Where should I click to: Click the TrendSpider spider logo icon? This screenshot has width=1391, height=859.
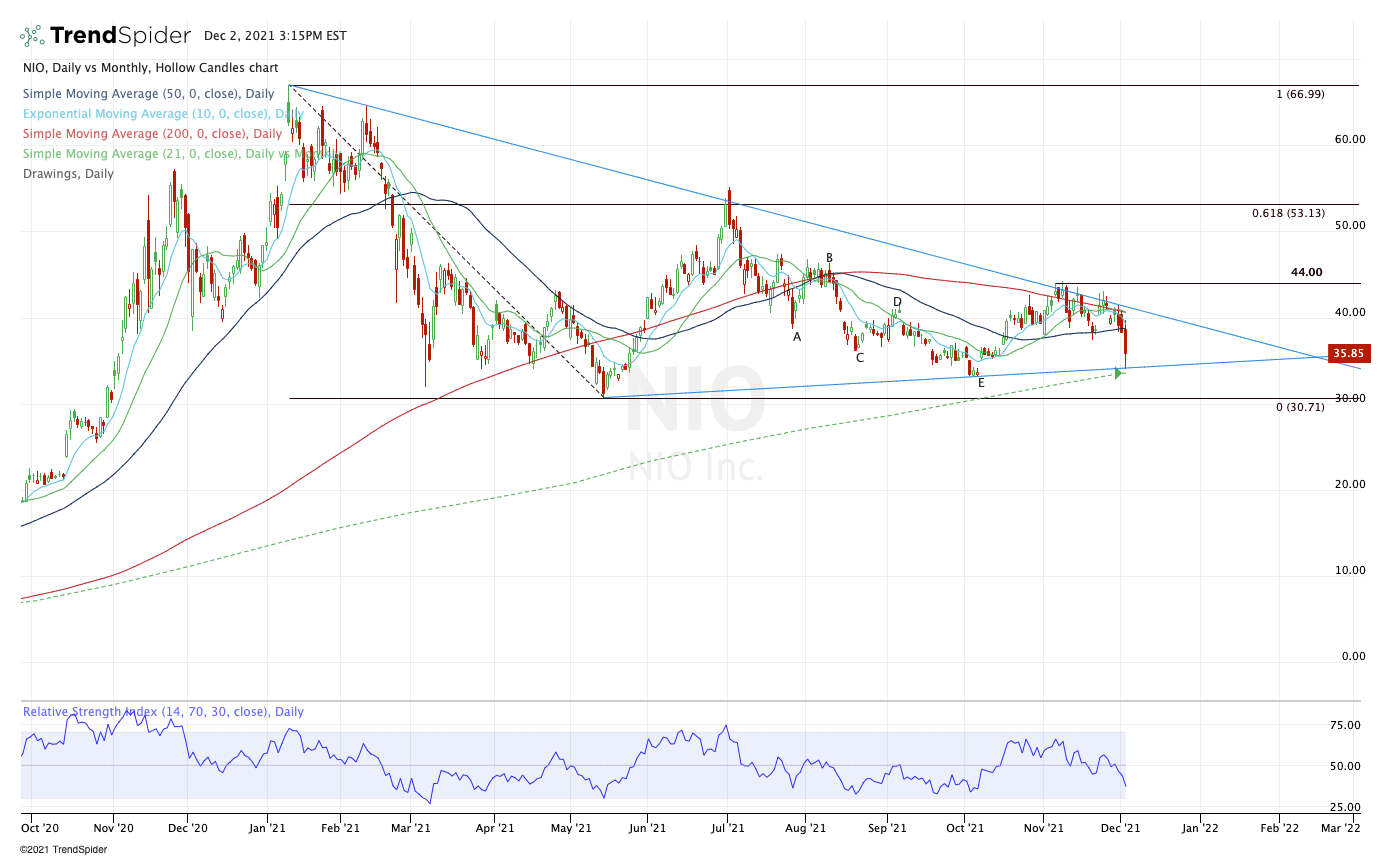click(32, 36)
